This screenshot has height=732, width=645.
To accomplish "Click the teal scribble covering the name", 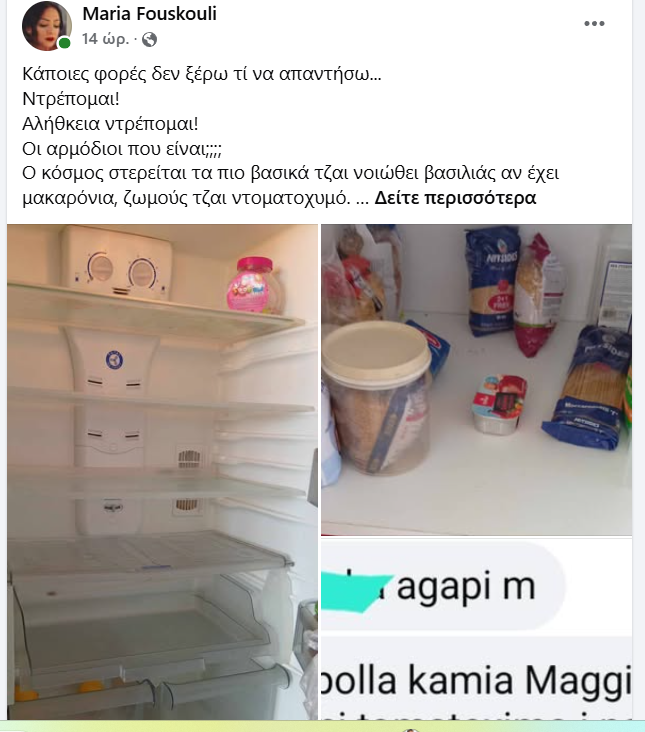I will click(357, 589).
